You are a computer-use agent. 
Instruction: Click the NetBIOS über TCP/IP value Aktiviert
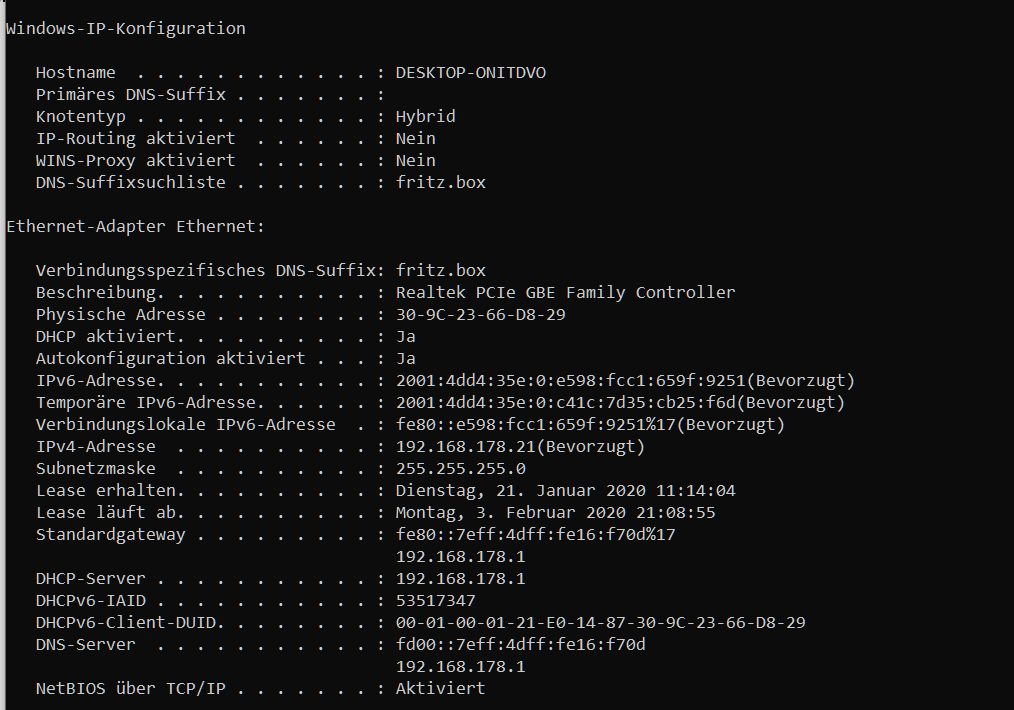[x=440, y=688]
